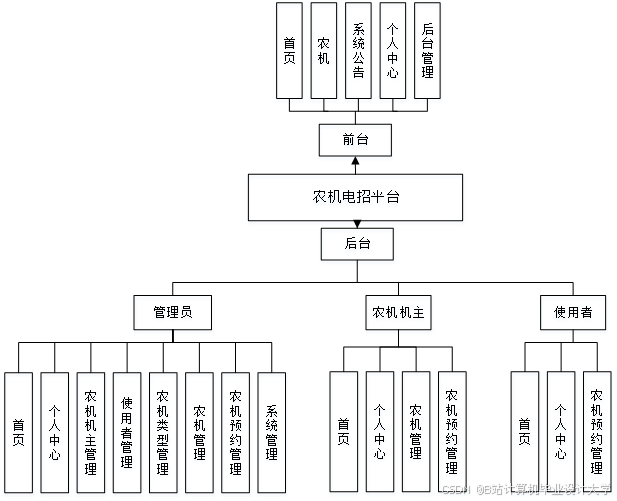Select the 农机 box above 前台

pos(323,50)
